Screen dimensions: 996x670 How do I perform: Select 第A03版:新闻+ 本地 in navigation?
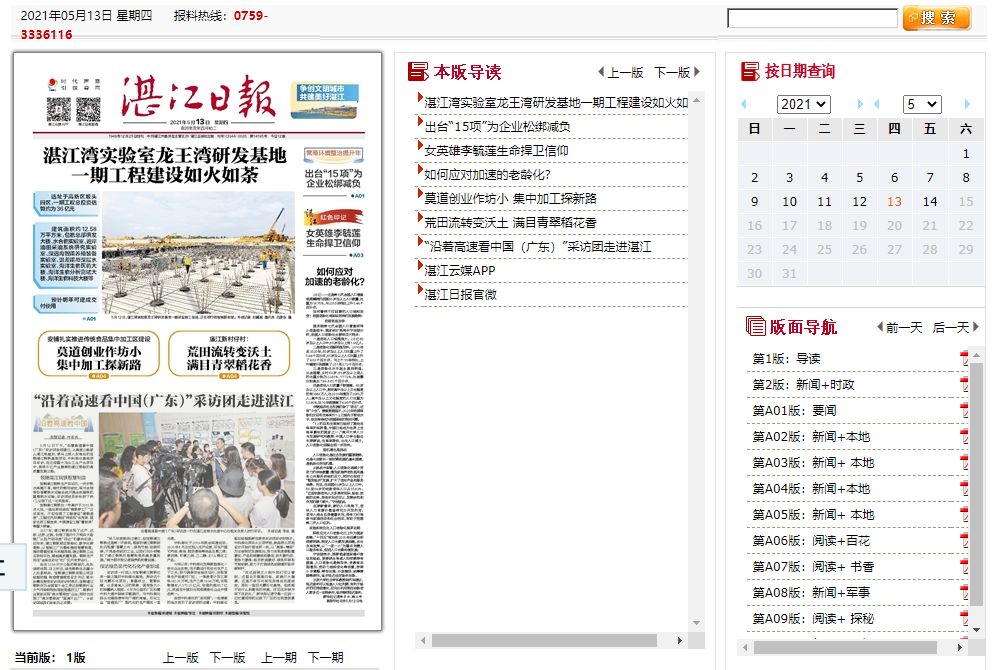point(814,463)
